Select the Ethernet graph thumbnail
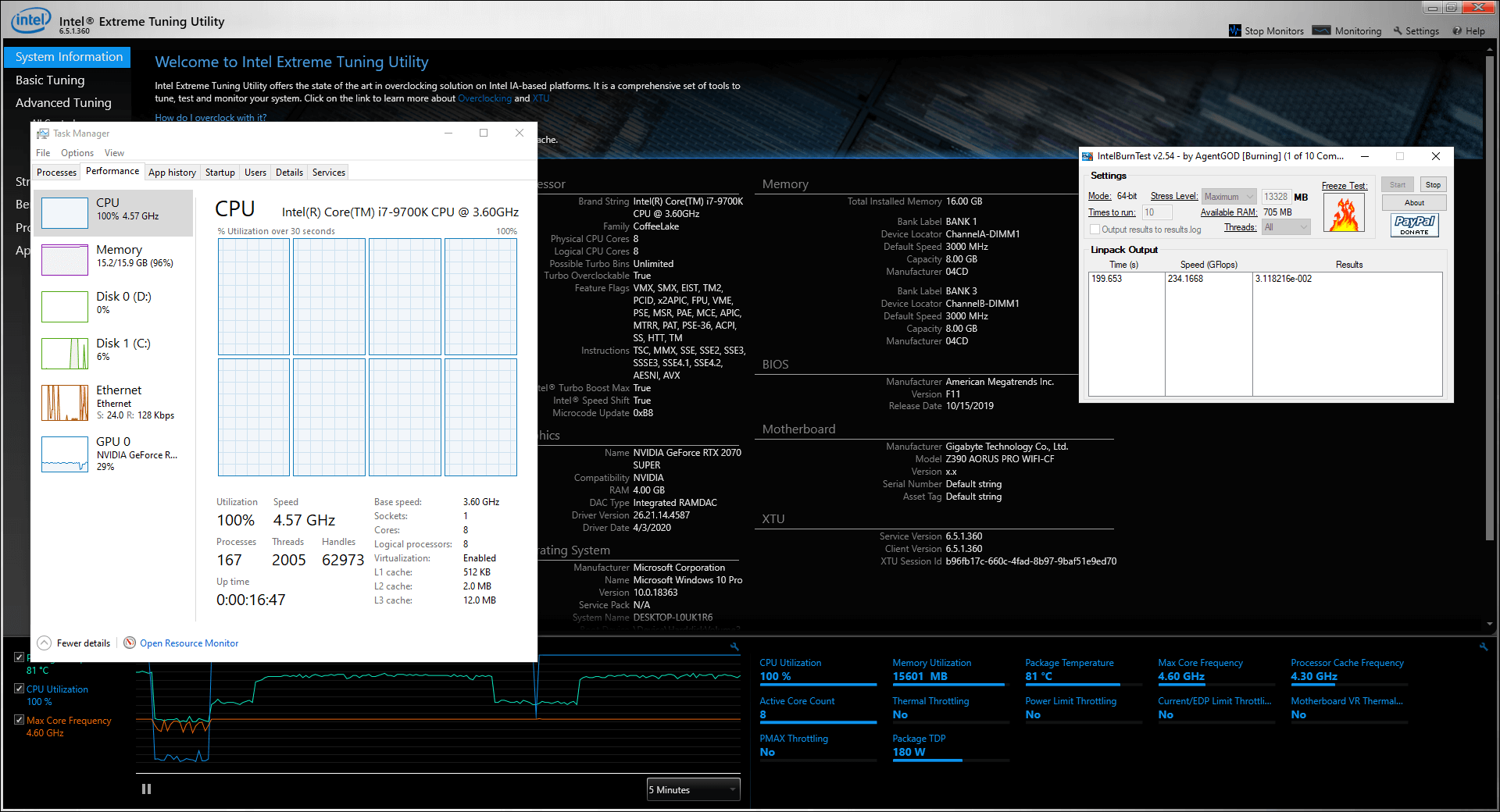 [65, 402]
